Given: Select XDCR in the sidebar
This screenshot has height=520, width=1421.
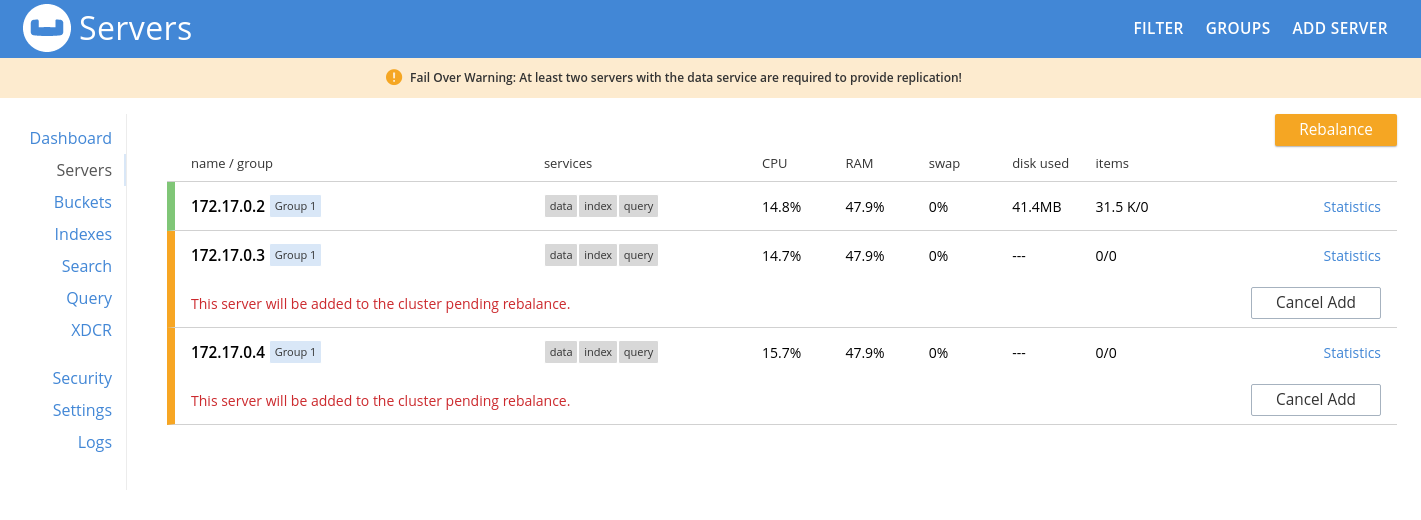Looking at the screenshot, I should click(91, 330).
